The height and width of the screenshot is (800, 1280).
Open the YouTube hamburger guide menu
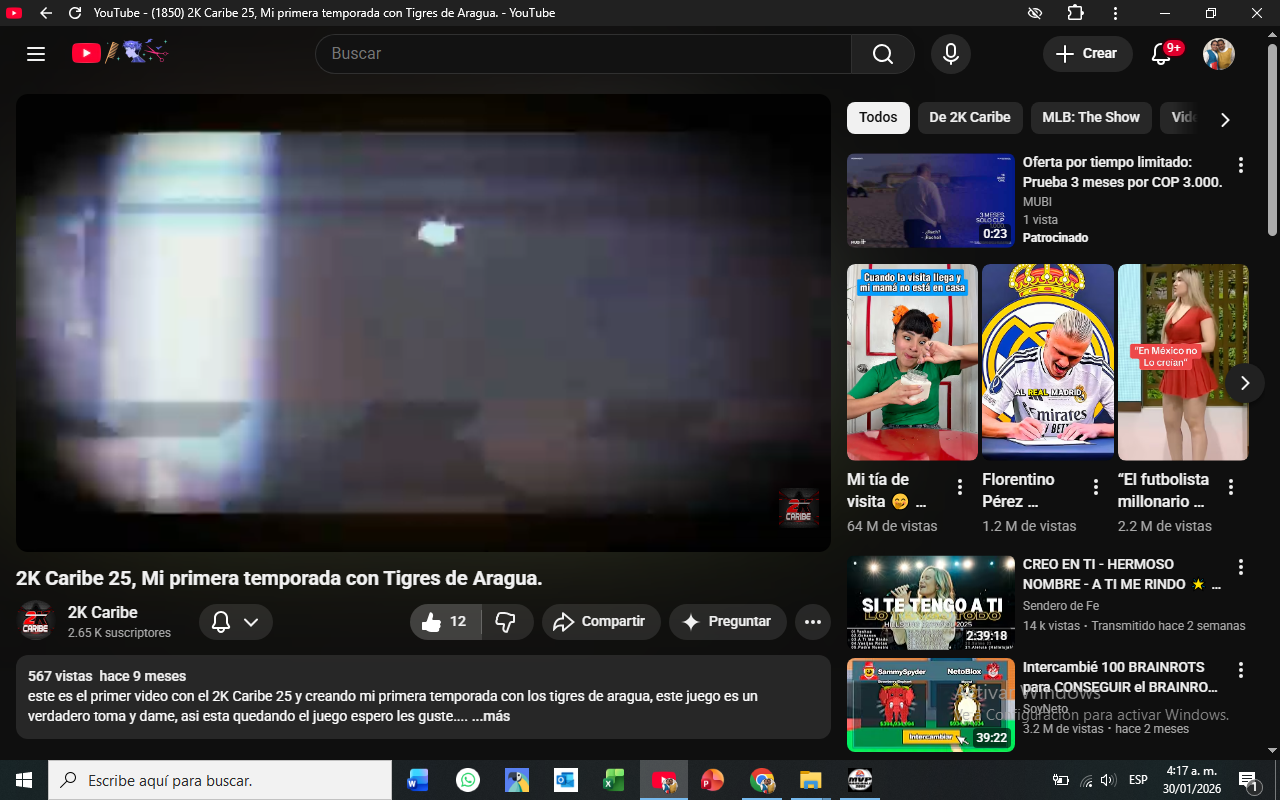pyautogui.click(x=36, y=54)
